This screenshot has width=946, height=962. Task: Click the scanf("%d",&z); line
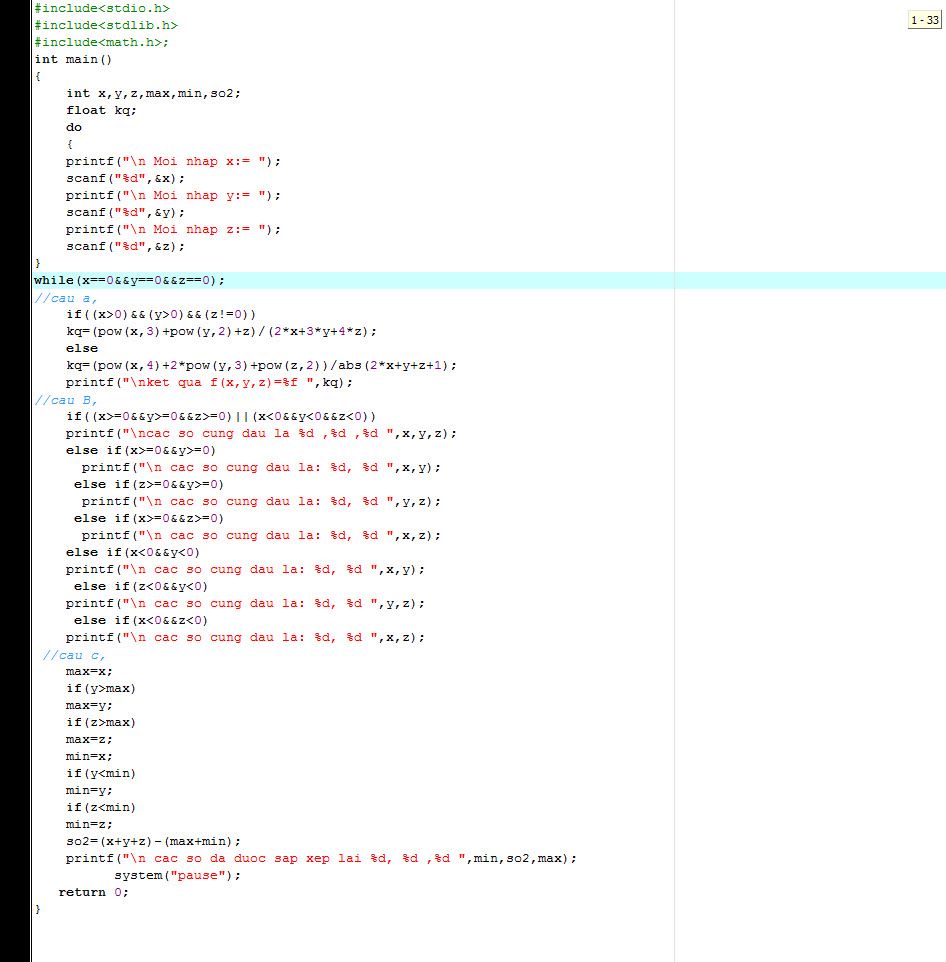[x=125, y=247]
